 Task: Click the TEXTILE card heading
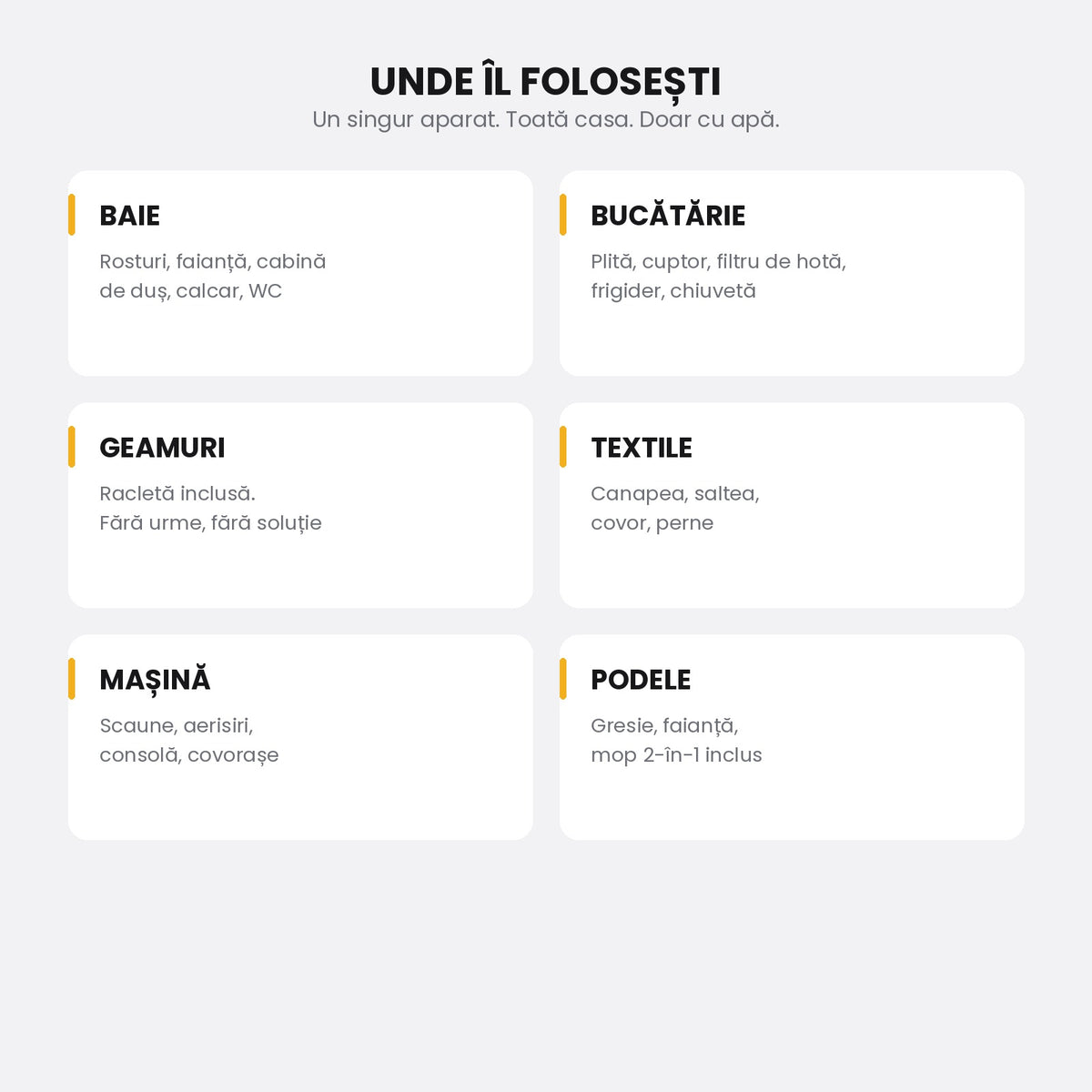coord(642,448)
